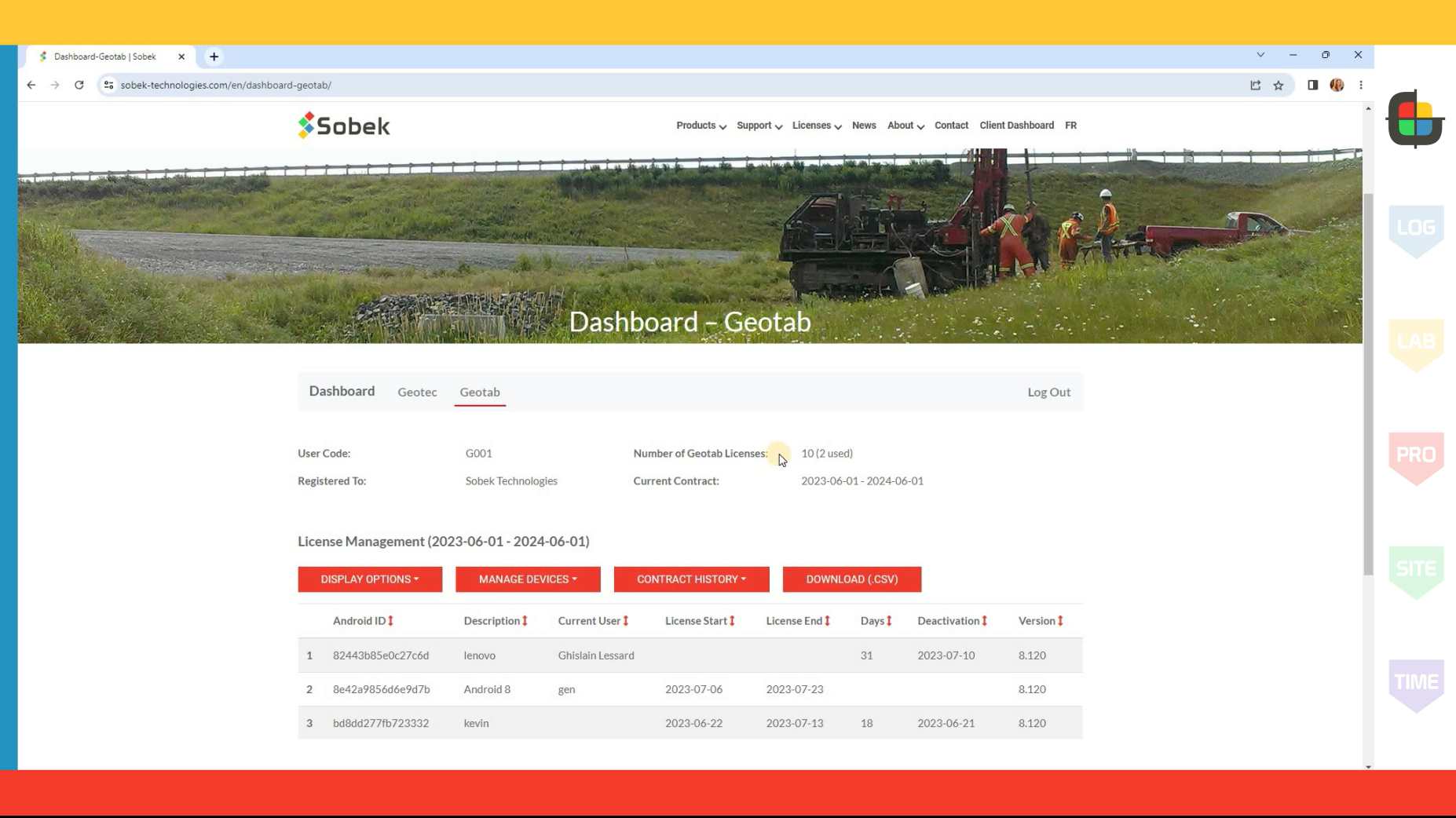Click the G001 user code value
Screen dimensions: 1456x818
click(478, 454)
